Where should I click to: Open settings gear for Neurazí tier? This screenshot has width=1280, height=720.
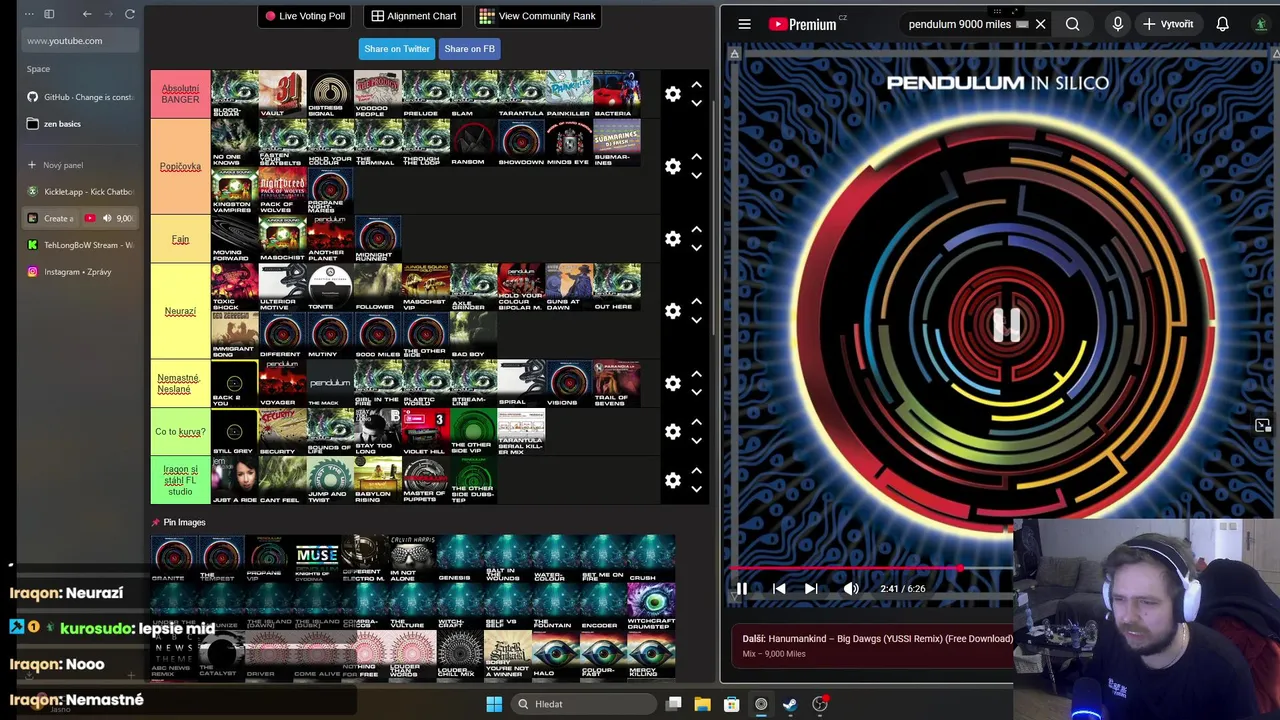673,311
